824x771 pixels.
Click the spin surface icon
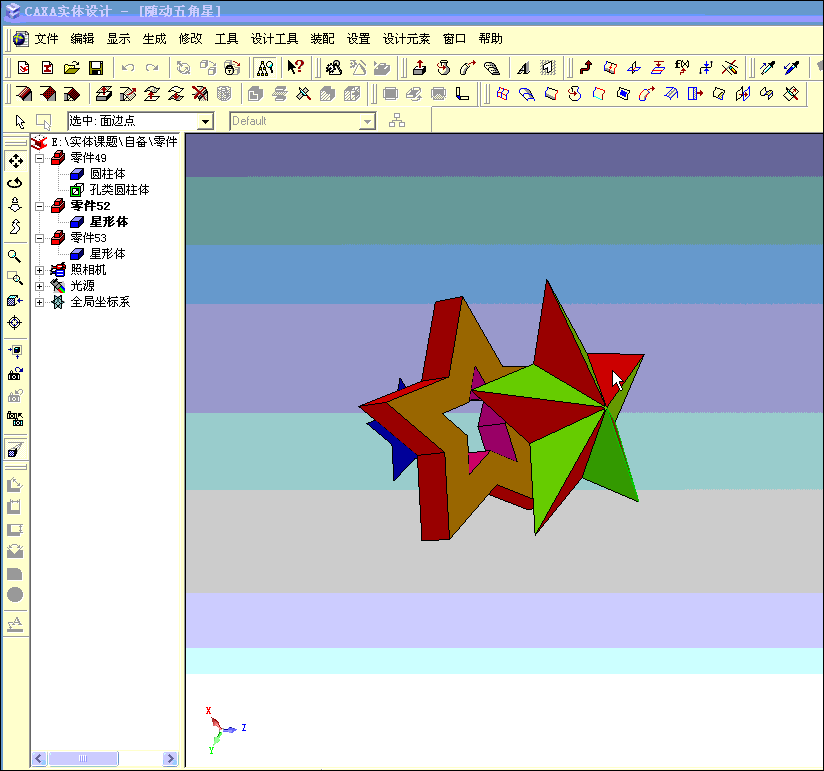[x=575, y=94]
